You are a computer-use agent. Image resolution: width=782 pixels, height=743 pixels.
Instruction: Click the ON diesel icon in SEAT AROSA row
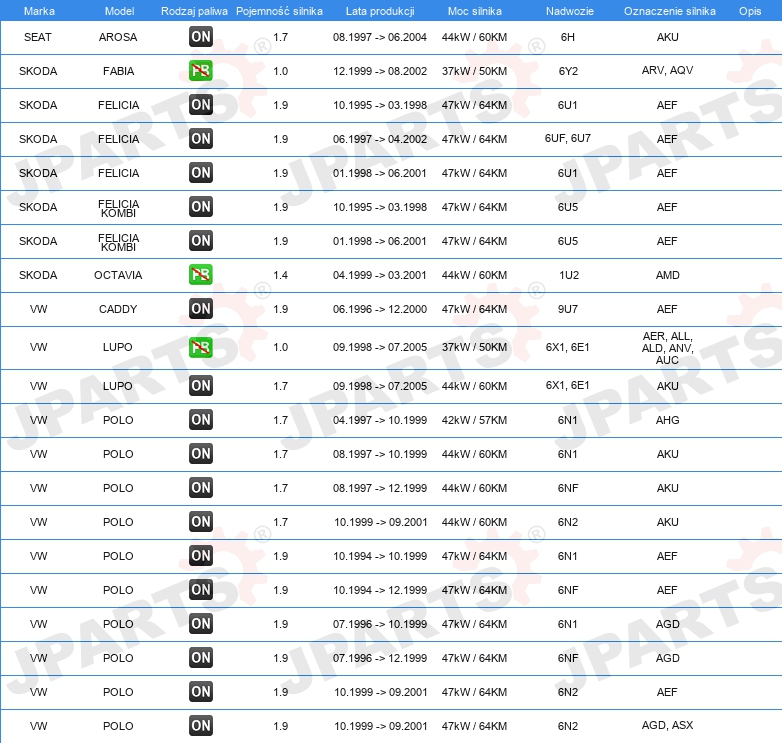tap(201, 36)
